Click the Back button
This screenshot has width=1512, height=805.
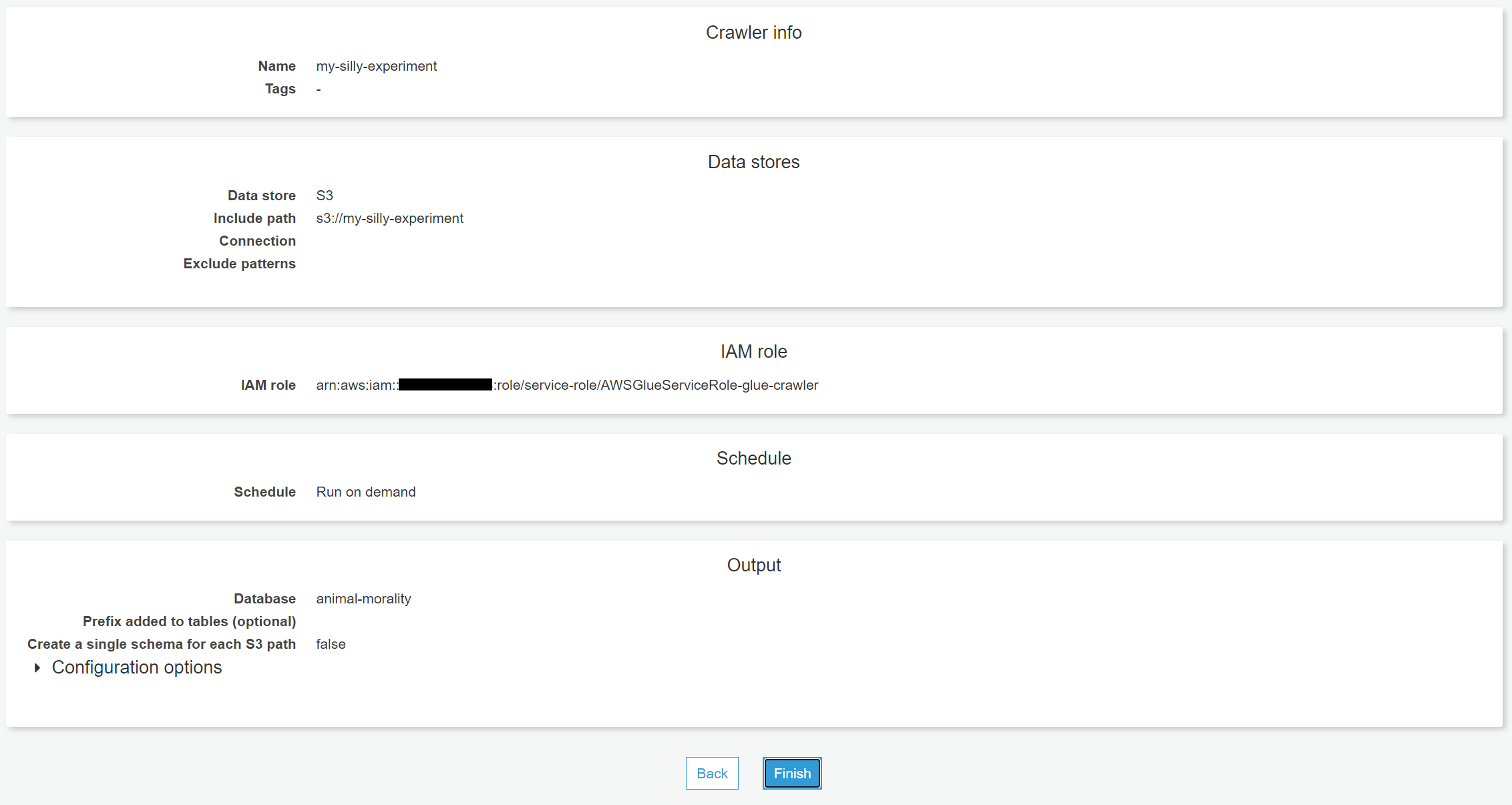tap(712, 774)
